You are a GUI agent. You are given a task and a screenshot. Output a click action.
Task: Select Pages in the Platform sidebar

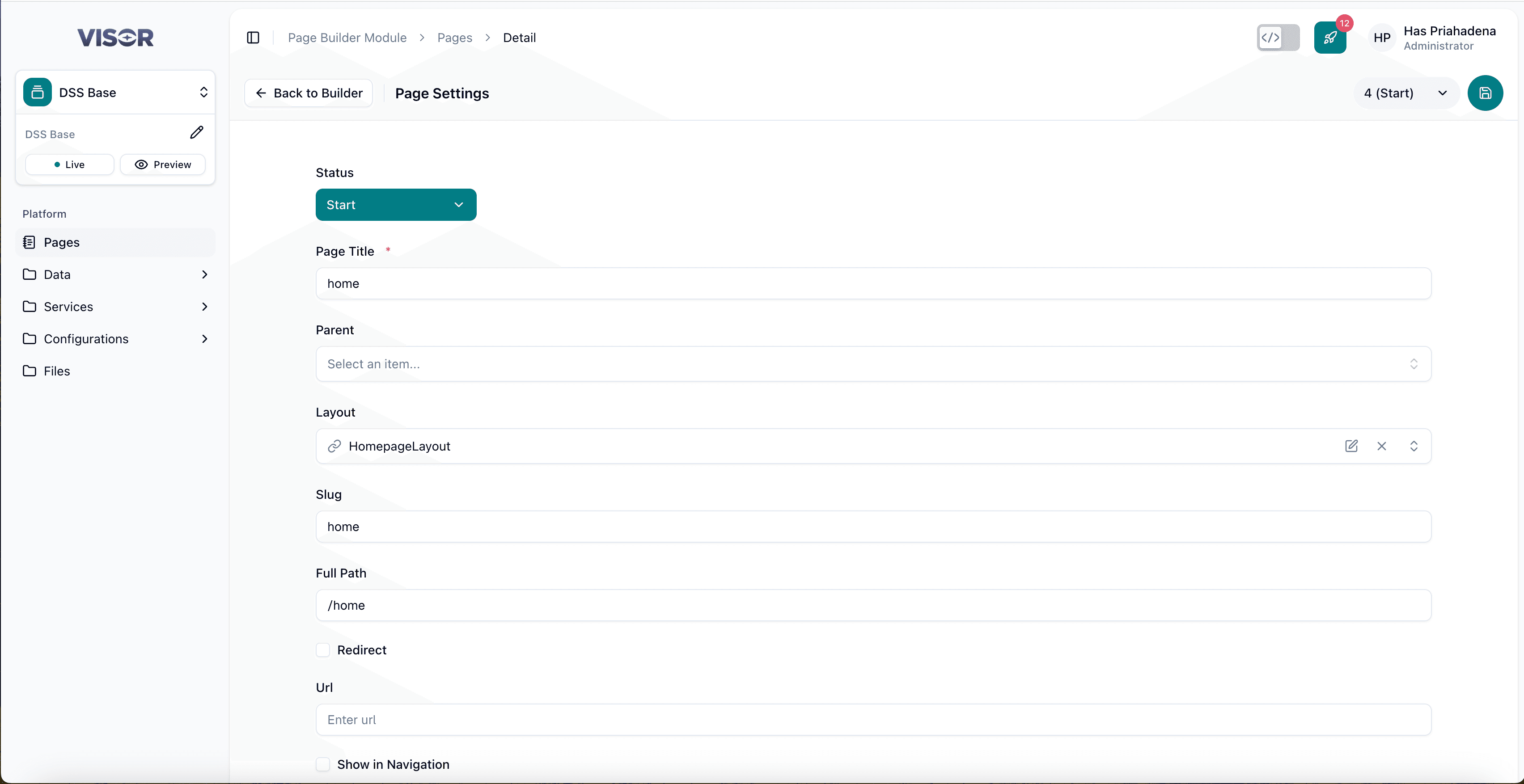tap(62, 242)
